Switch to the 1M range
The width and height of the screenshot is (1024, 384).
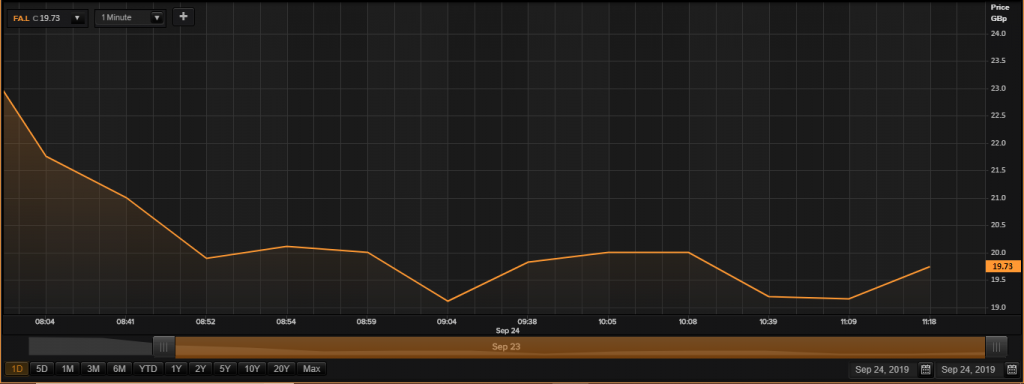67,369
